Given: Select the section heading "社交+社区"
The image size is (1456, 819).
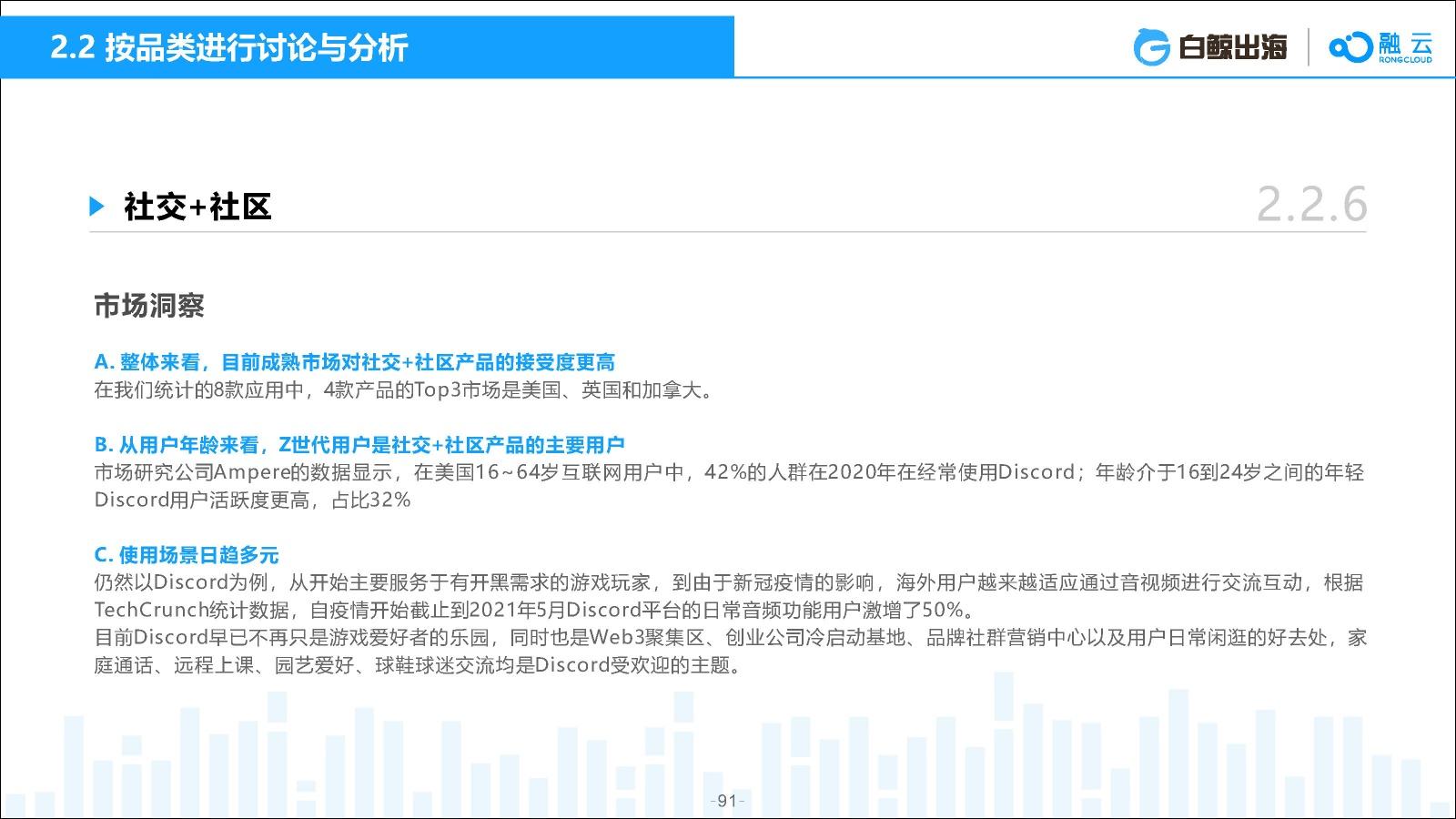Looking at the screenshot, I should (197, 207).
